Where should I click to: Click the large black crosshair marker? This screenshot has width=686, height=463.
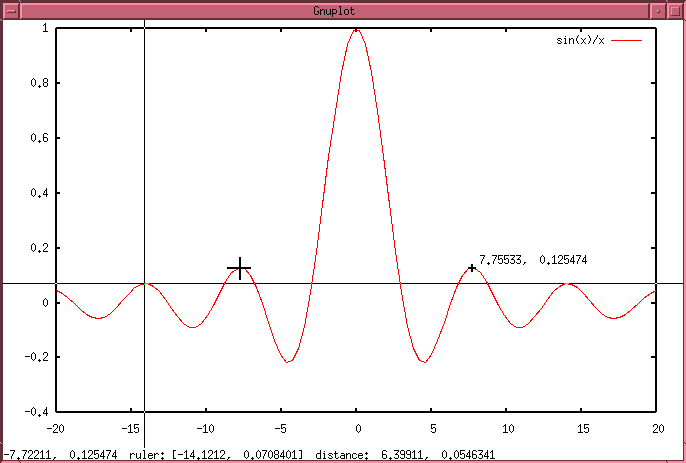(239, 267)
